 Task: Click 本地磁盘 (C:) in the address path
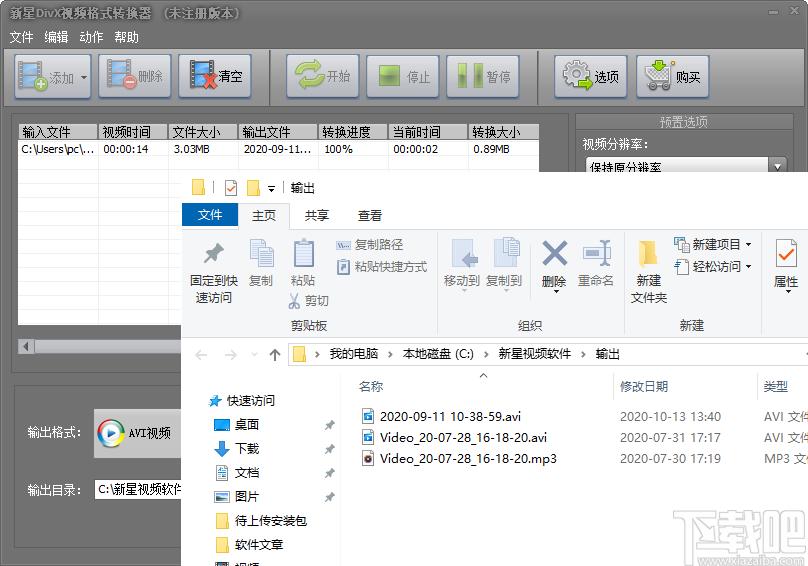tap(438, 354)
